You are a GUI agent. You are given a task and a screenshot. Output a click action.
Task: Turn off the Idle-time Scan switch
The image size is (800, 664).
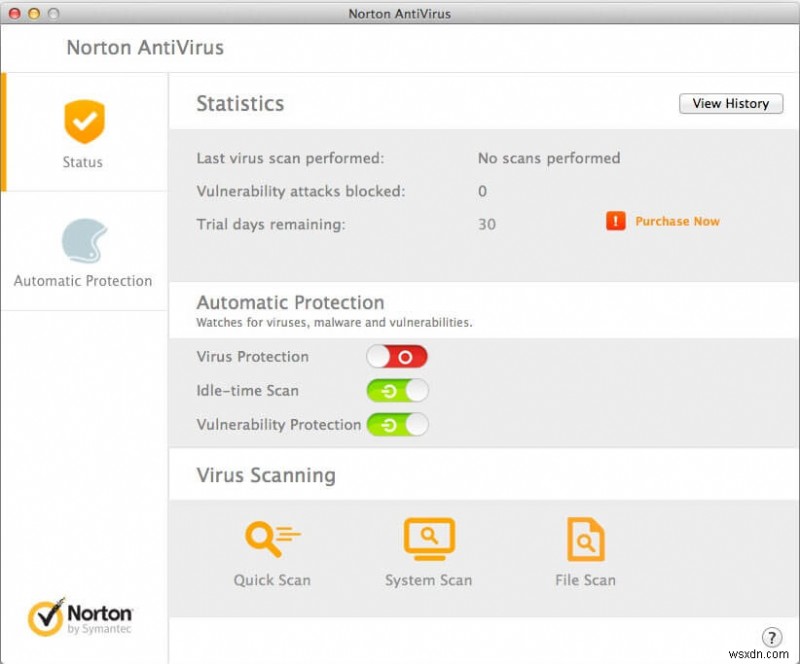click(397, 391)
